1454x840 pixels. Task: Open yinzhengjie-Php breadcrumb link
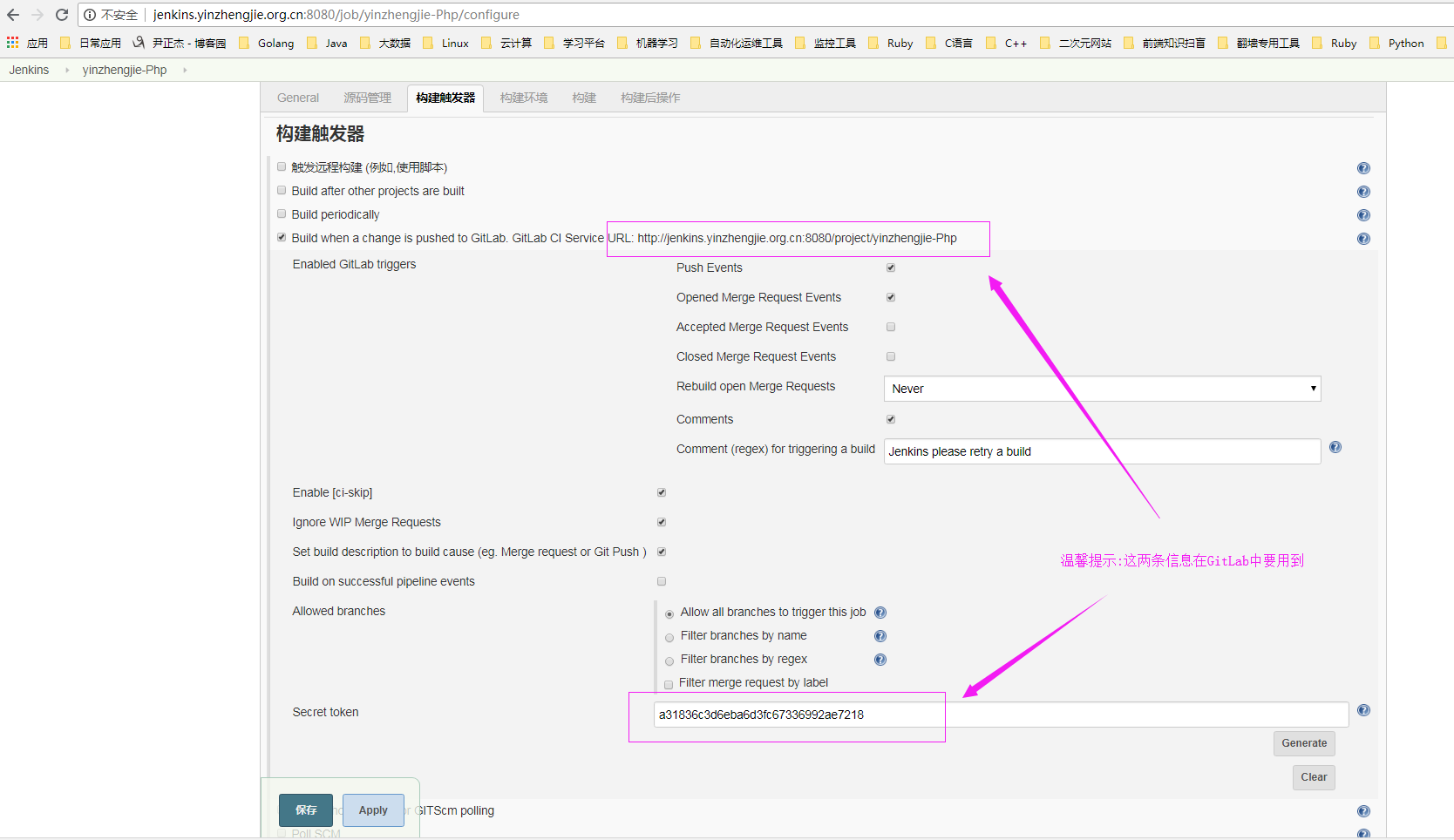pyautogui.click(x=125, y=70)
